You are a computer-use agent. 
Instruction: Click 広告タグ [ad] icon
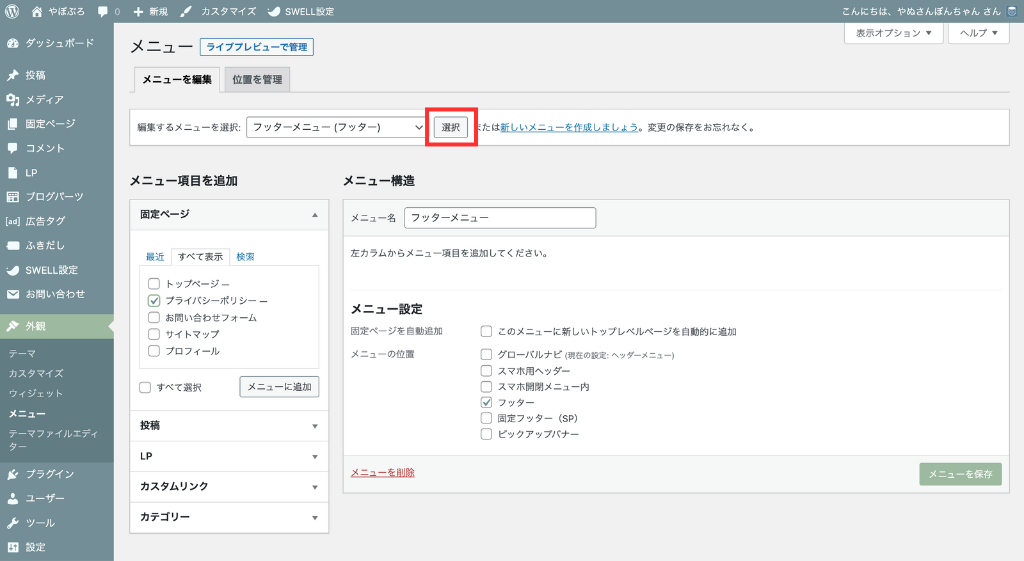pos(12,221)
